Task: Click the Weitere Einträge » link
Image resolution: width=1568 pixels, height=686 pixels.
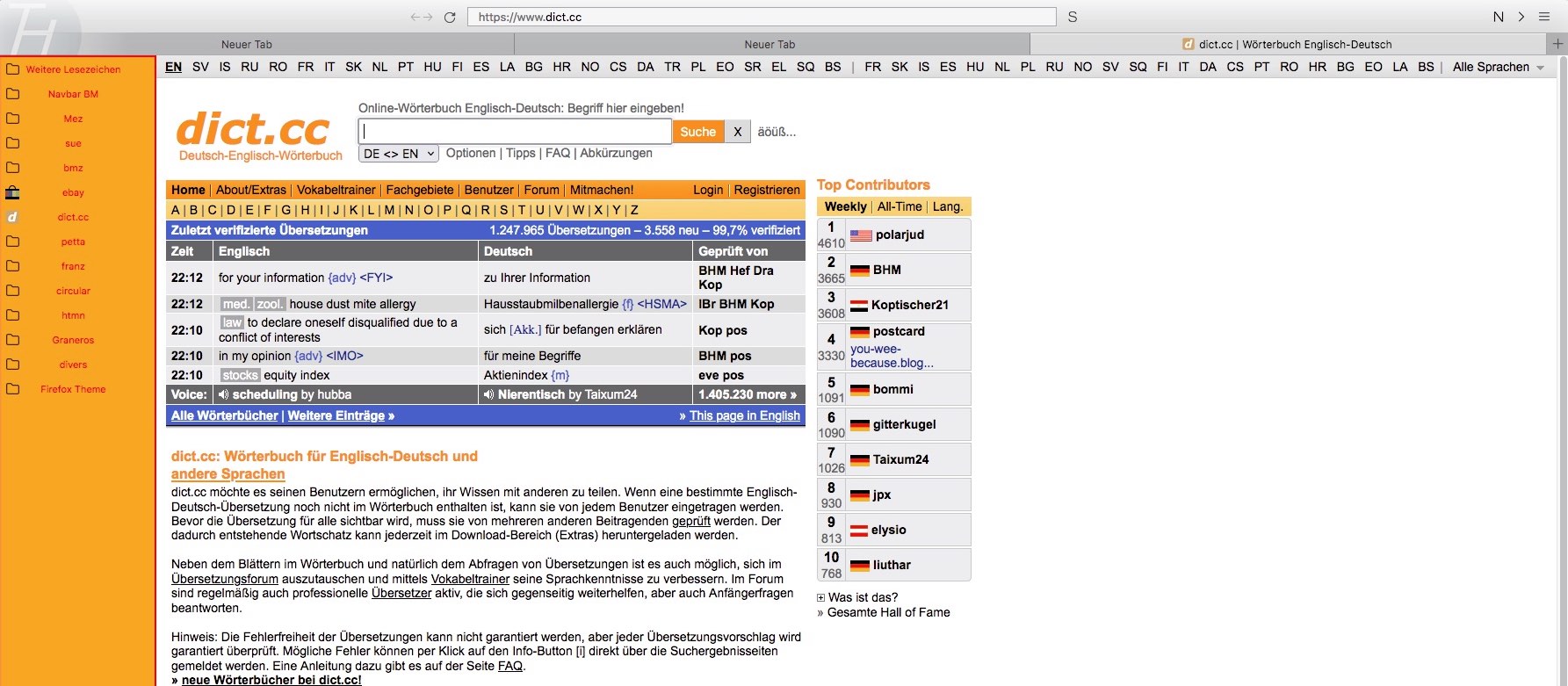Action: tap(341, 416)
